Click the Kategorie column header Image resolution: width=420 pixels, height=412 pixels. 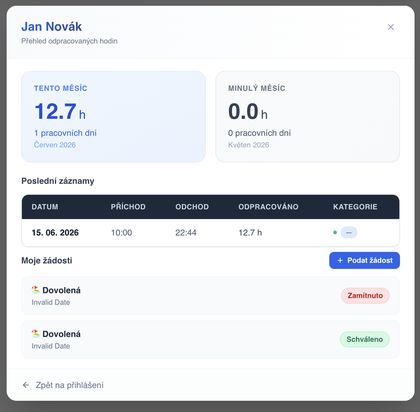(355, 207)
